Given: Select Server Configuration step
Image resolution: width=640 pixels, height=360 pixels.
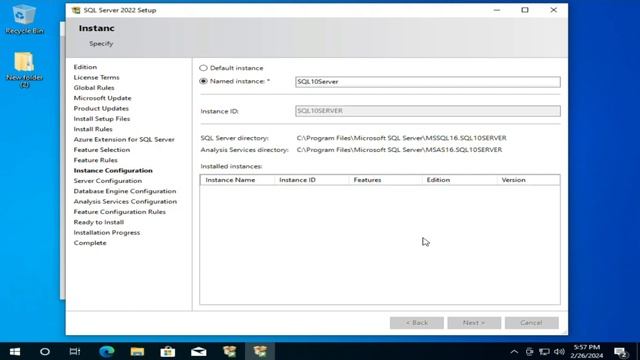Looking at the screenshot, I should click(x=108, y=181).
